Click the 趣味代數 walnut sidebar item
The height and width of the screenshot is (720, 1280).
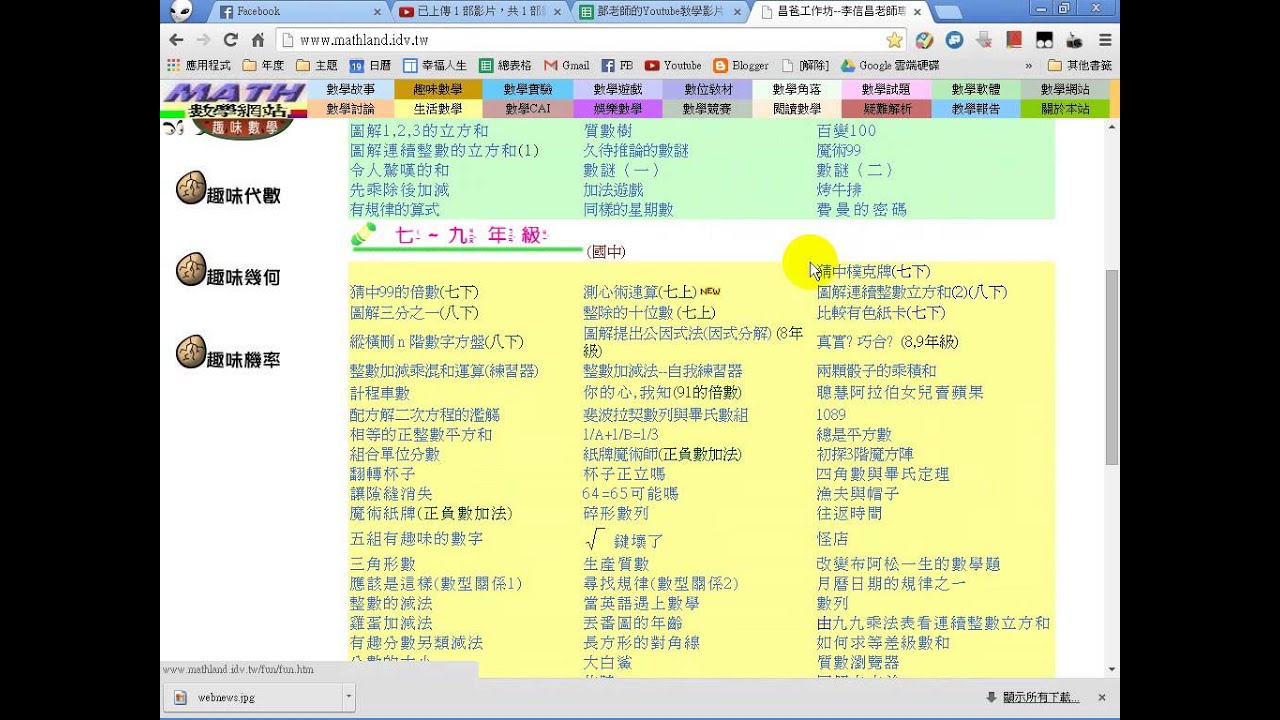tap(228, 190)
